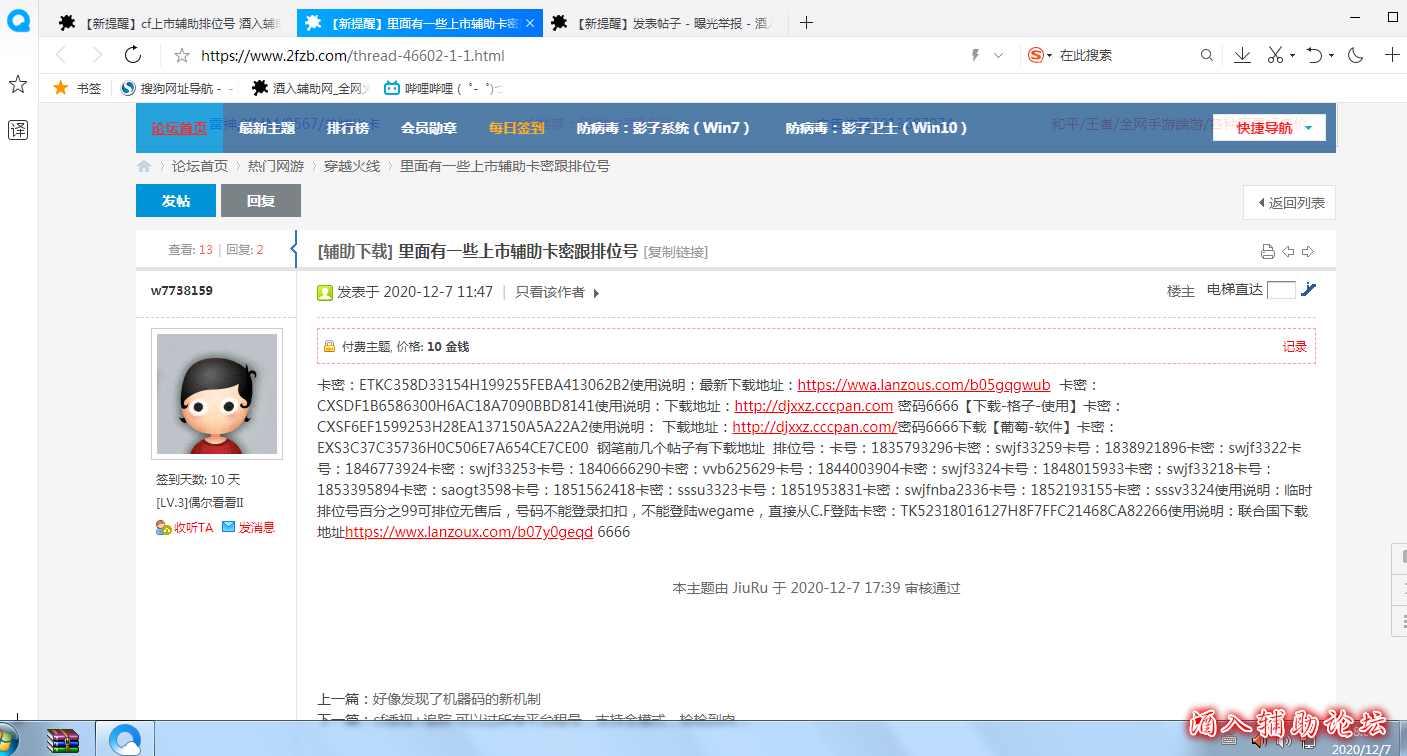Click the browser forward arrow
The height and width of the screenshot is (756, 1407).
click(97, 55)
